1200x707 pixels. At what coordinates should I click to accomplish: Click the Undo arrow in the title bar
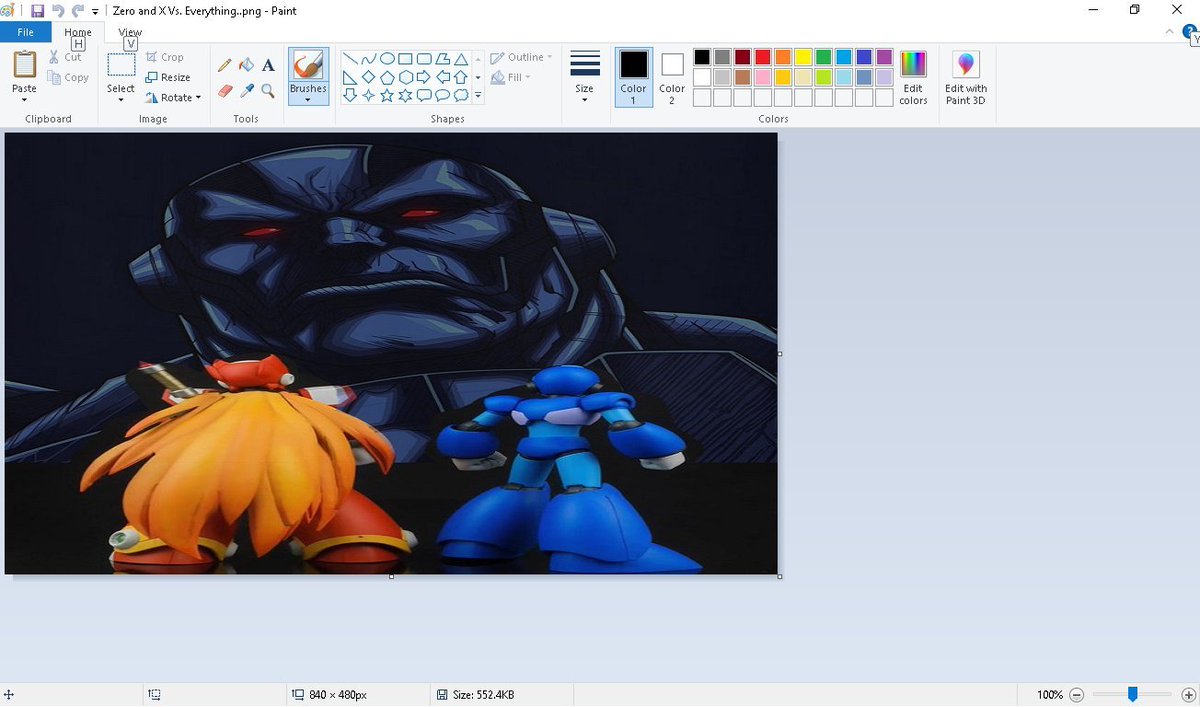pyautogui.click(x=58, y=11)
